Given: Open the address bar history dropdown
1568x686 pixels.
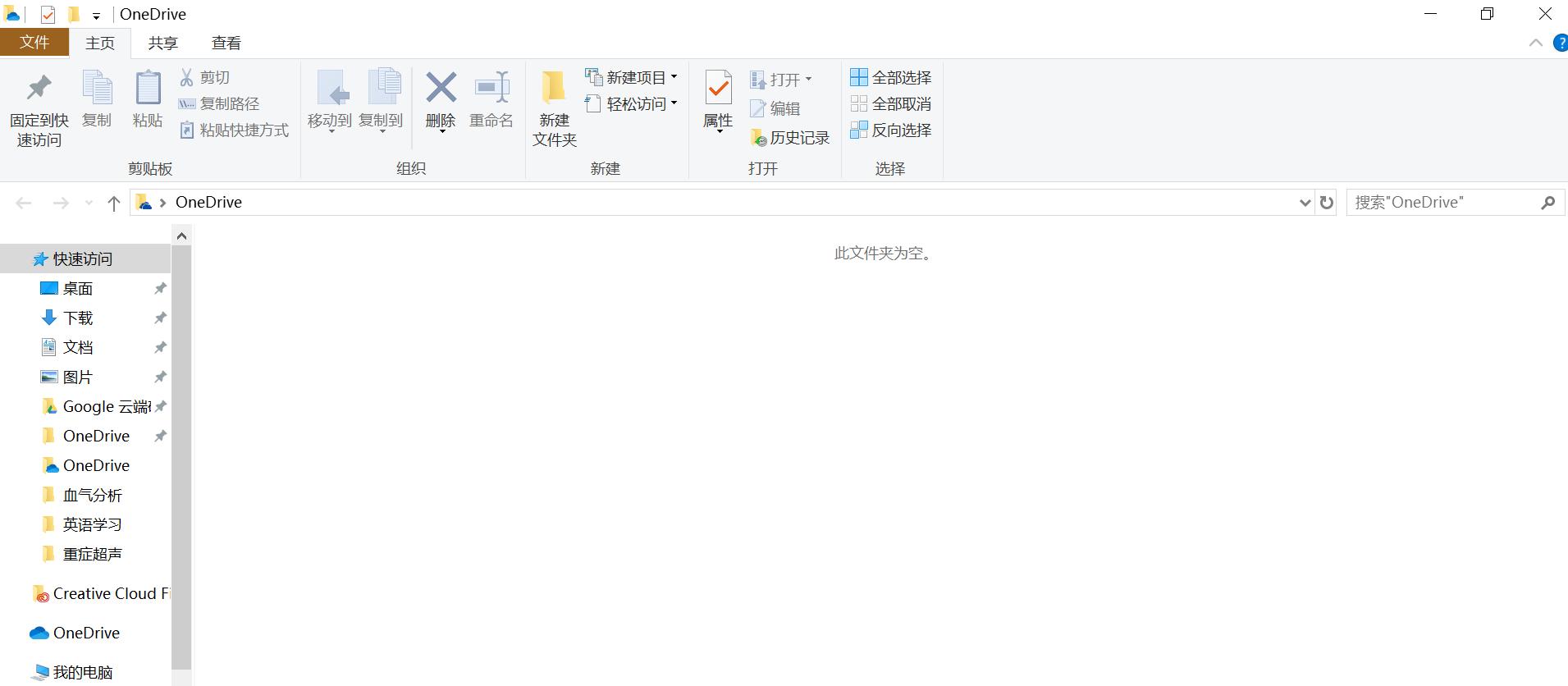Looking at the screenshot, I should (1305, 203).
